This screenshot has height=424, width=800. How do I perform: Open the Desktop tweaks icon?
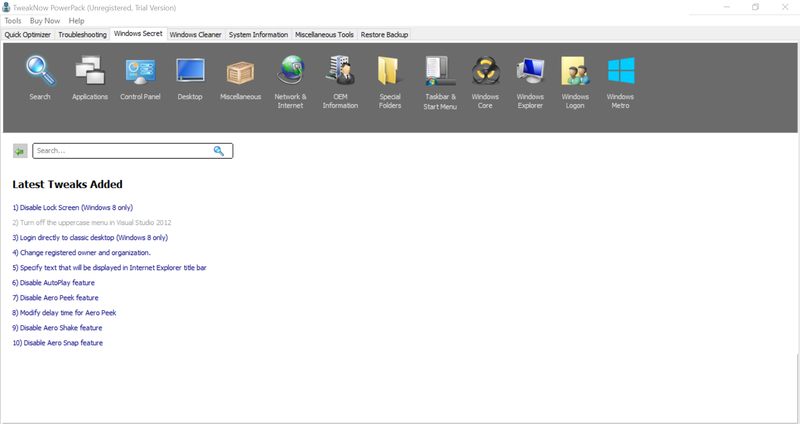coord(190,70)
